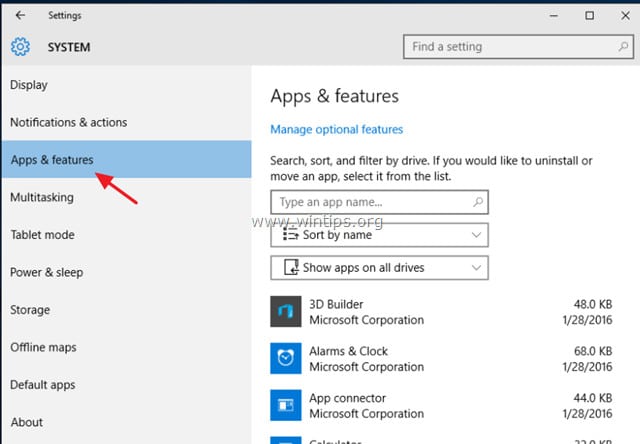Screen dimensions: 640x444
Task: Click the Apps & features page heading
Action: click(334, 97)
